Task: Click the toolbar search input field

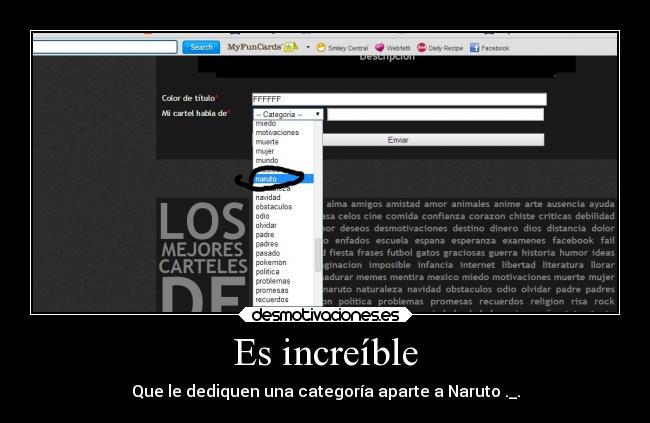Action: 105,47
